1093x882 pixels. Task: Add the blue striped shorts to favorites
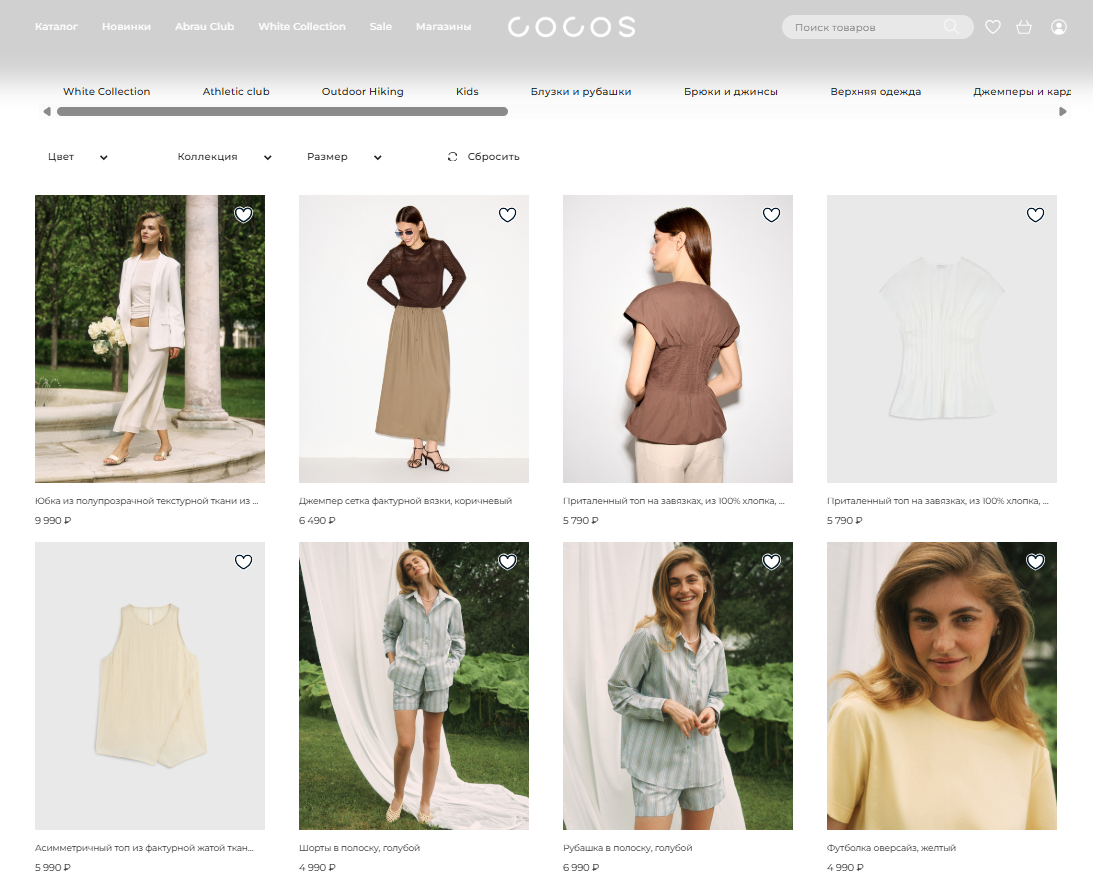(x=507, y=562)
